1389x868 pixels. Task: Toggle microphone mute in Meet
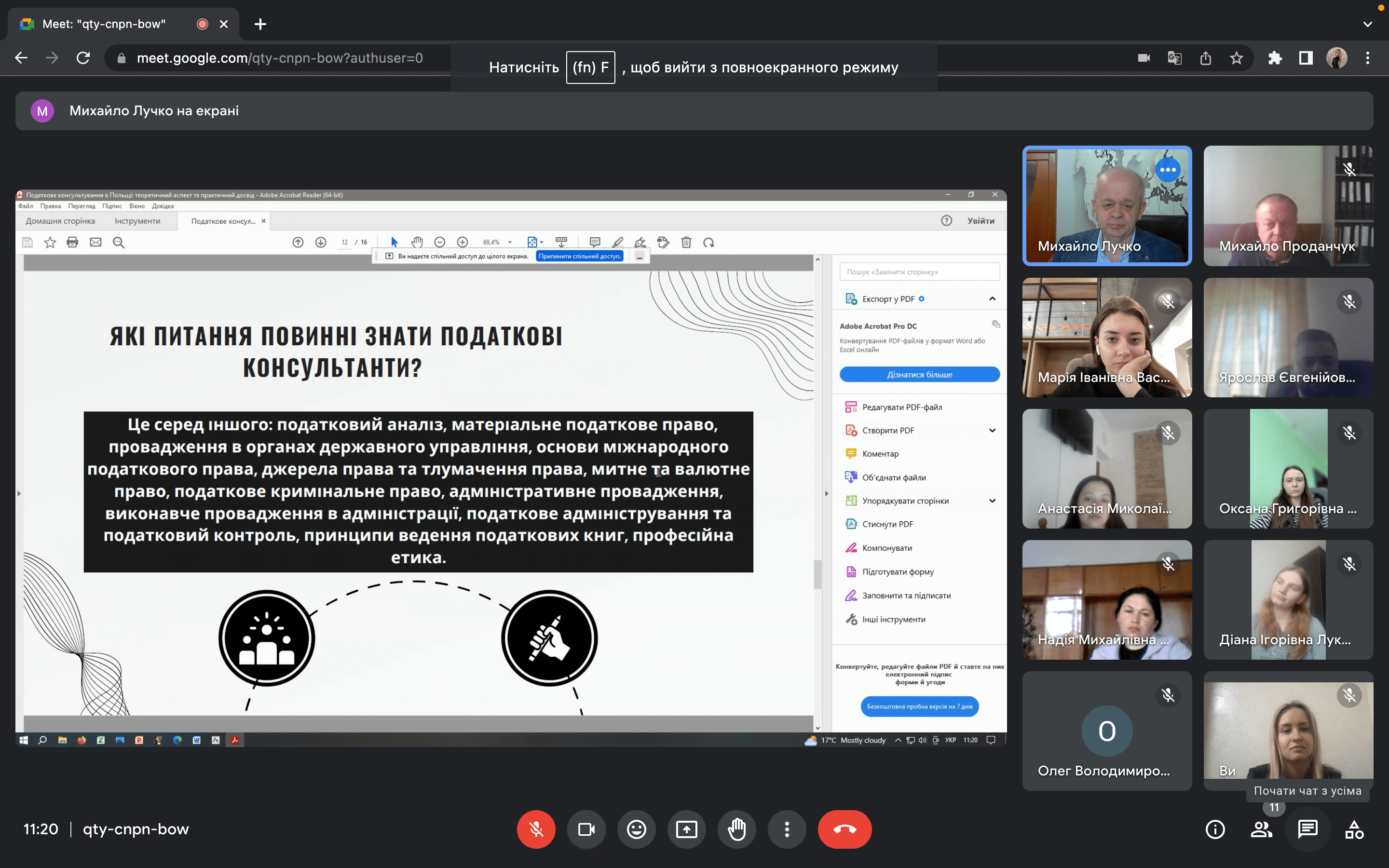click(536, 829)
